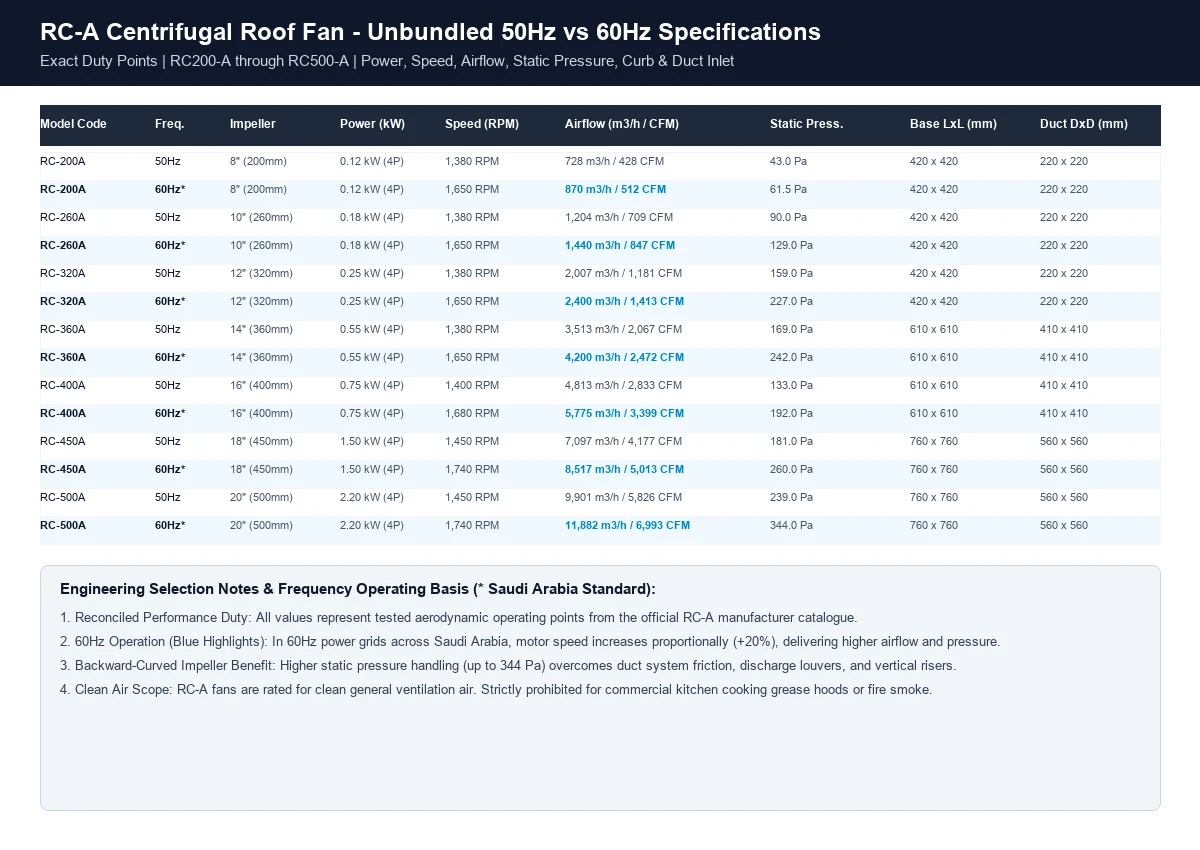
Task: Select airflow '7,097 m3/h / 4,177 CFM'
Action: 623,441
